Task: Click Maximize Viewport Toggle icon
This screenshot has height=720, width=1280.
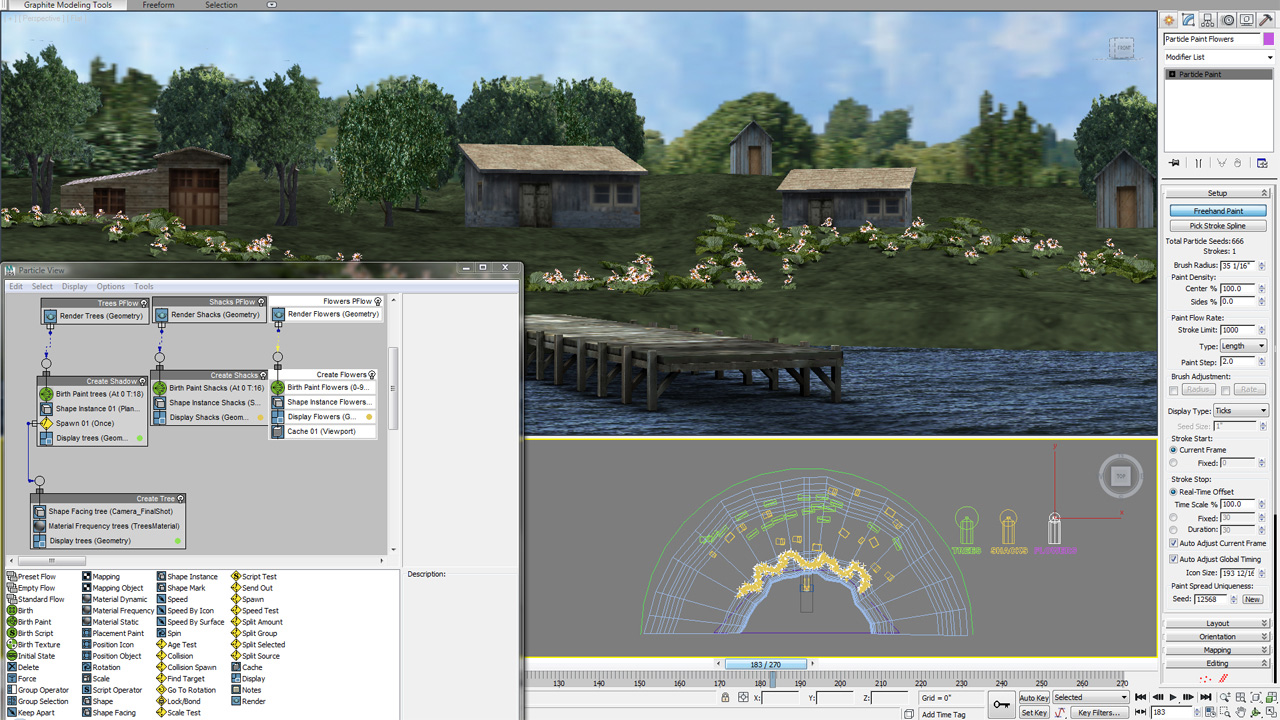Action: (x=1271, y=712)
